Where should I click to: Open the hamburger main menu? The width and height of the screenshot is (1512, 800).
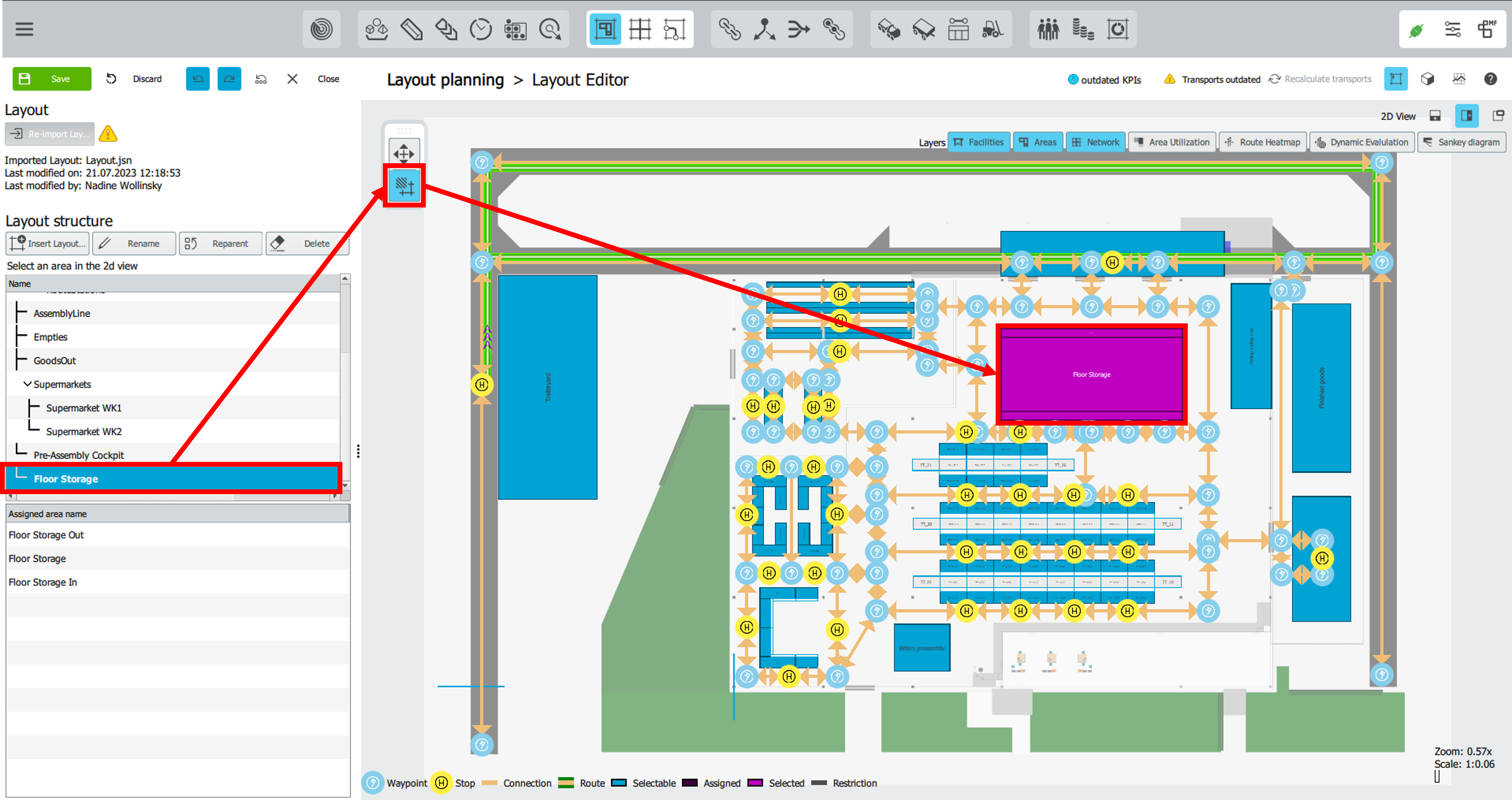(24, 29)
